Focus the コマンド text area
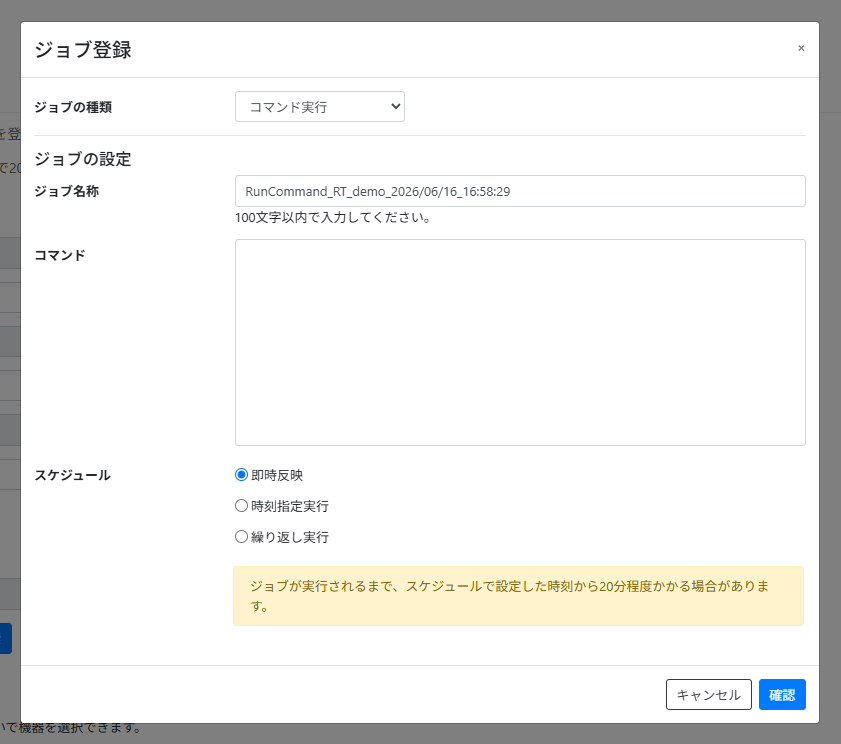The height and width of the screenshot is (744, 841). coord(520,342)
